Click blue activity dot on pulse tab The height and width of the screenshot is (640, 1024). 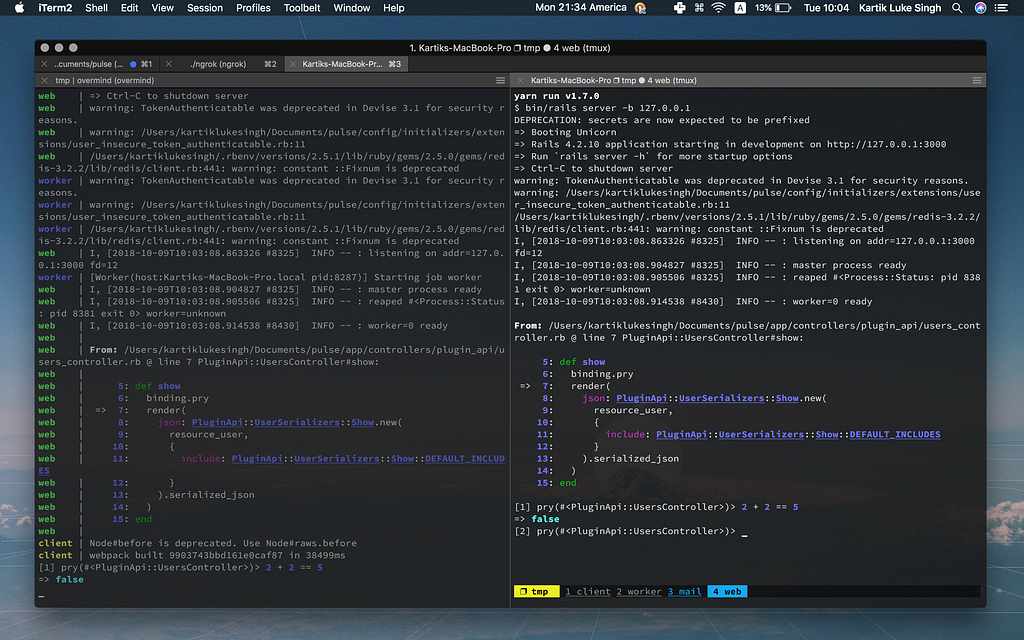point(133,64)
